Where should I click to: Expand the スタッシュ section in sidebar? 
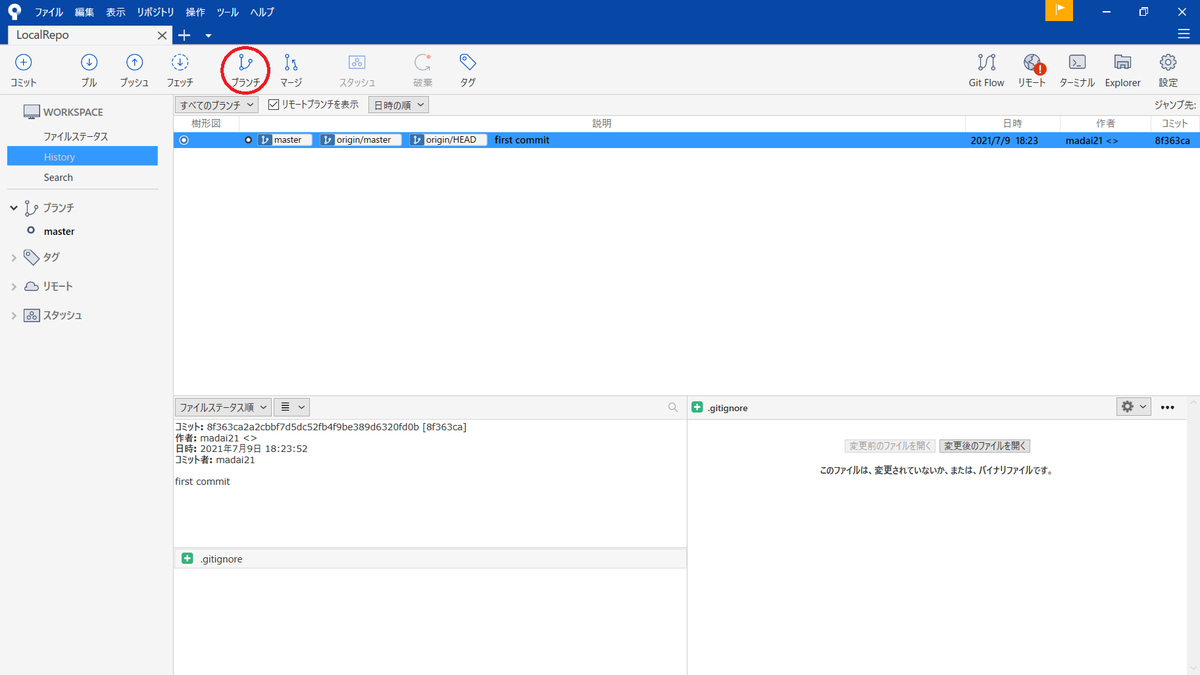(x=14, y=315)
